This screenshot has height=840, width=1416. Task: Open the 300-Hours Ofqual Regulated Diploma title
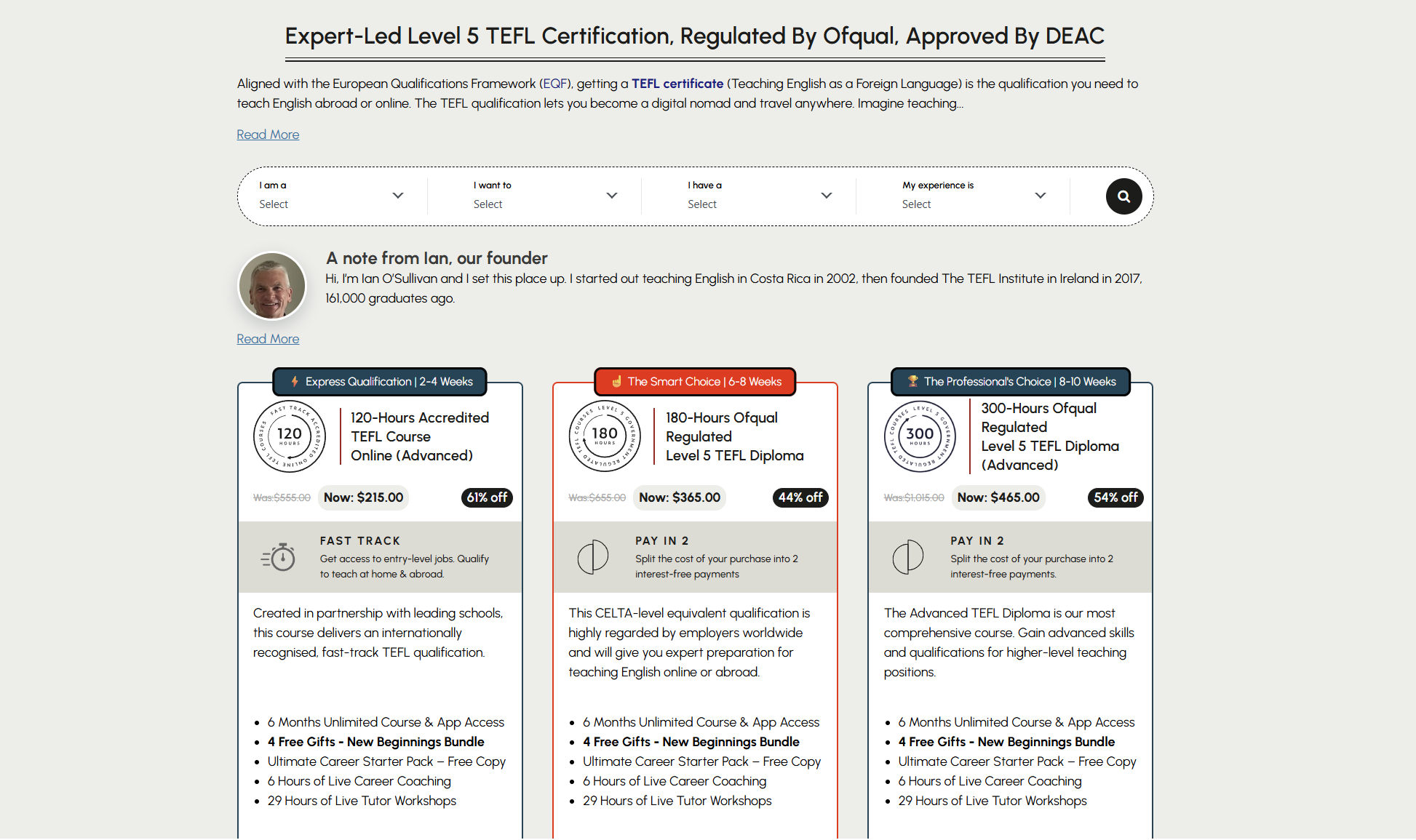point(1050,436)
